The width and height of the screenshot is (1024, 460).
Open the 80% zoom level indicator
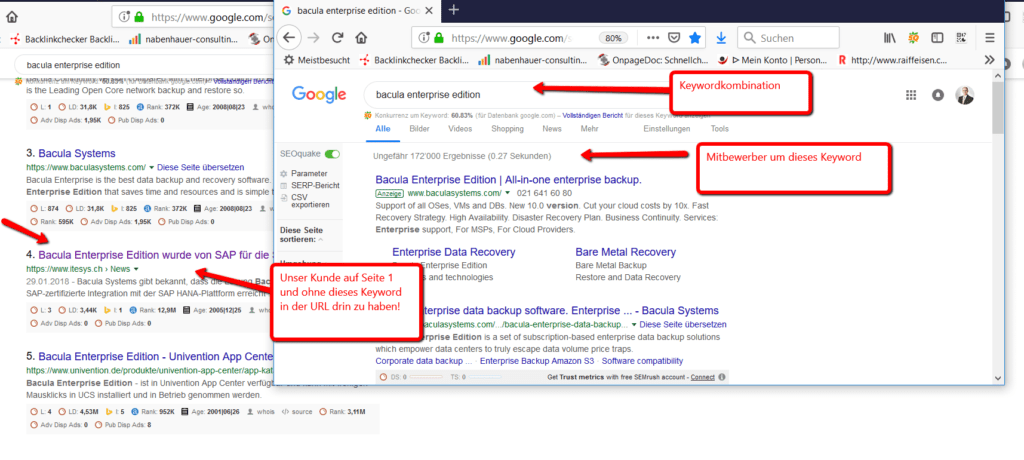tap(614, 38)
